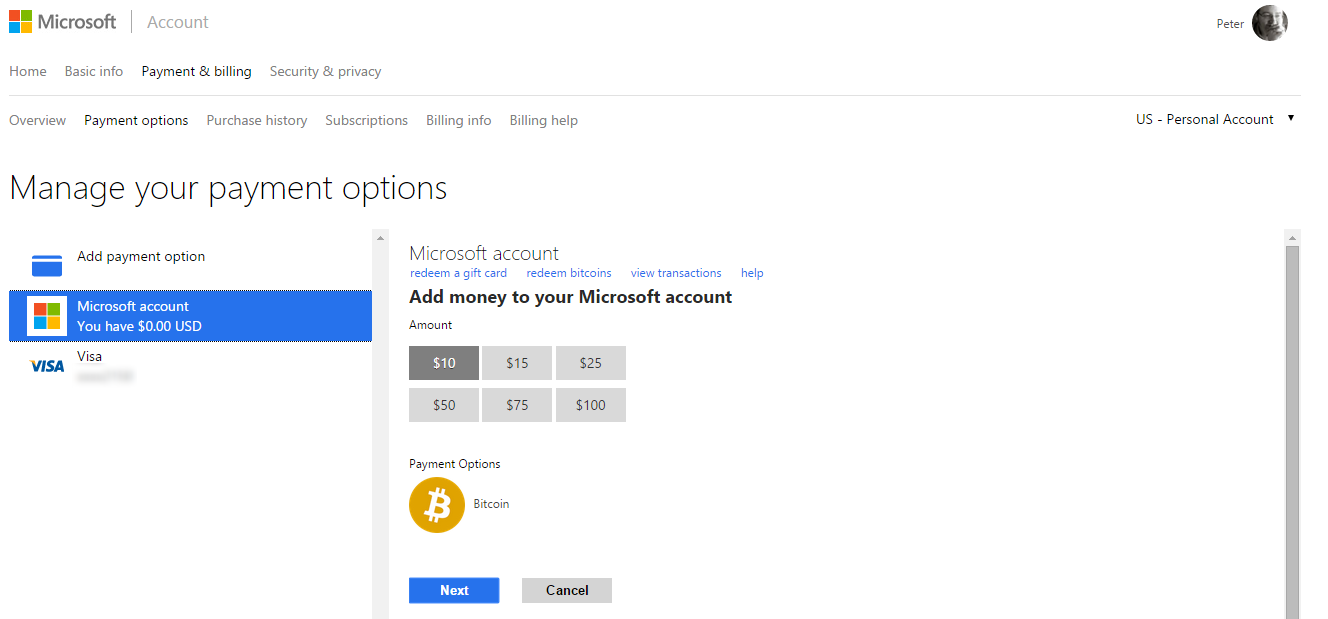
Task: Click the help link
Action: coord(752,273)
